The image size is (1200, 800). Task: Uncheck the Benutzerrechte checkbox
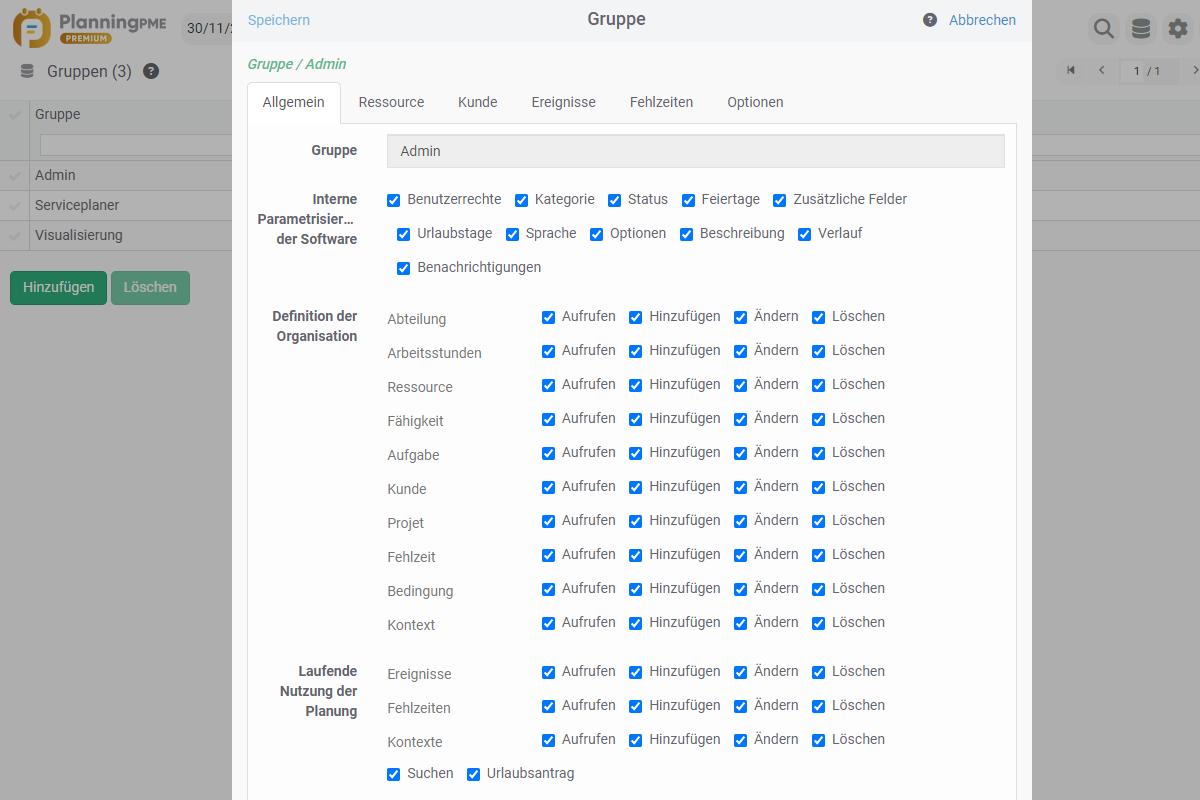tap(394, 200)
